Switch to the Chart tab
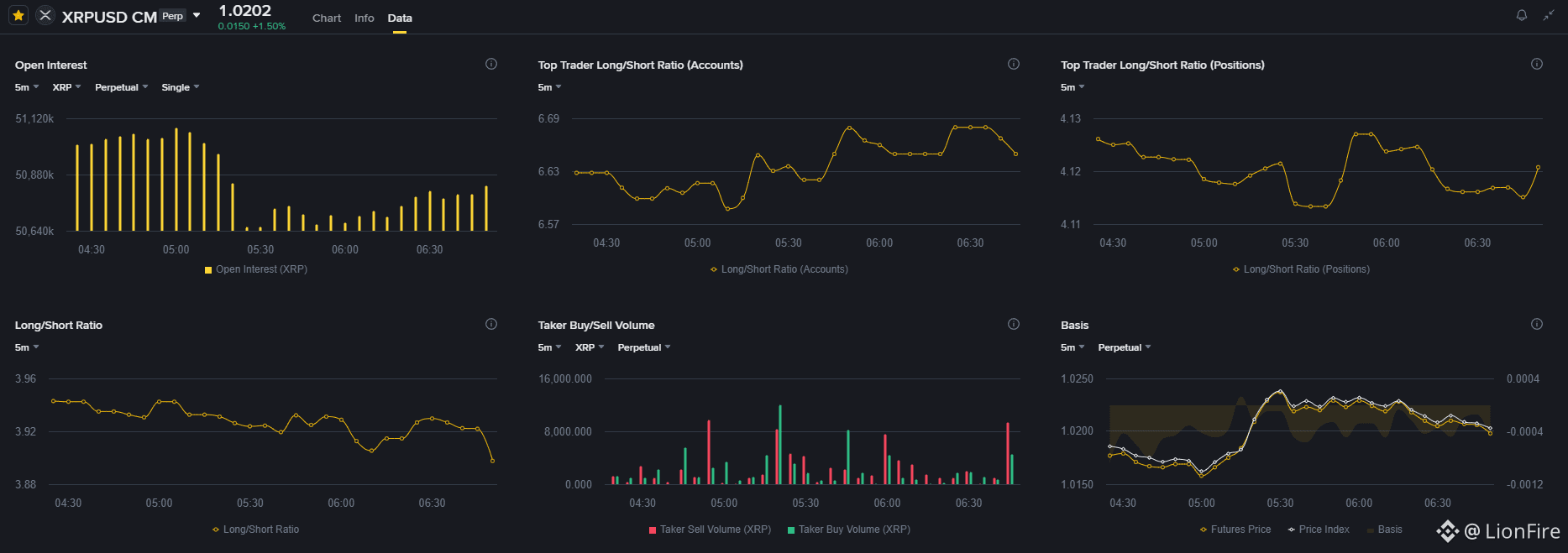 (x=327, y=18)
